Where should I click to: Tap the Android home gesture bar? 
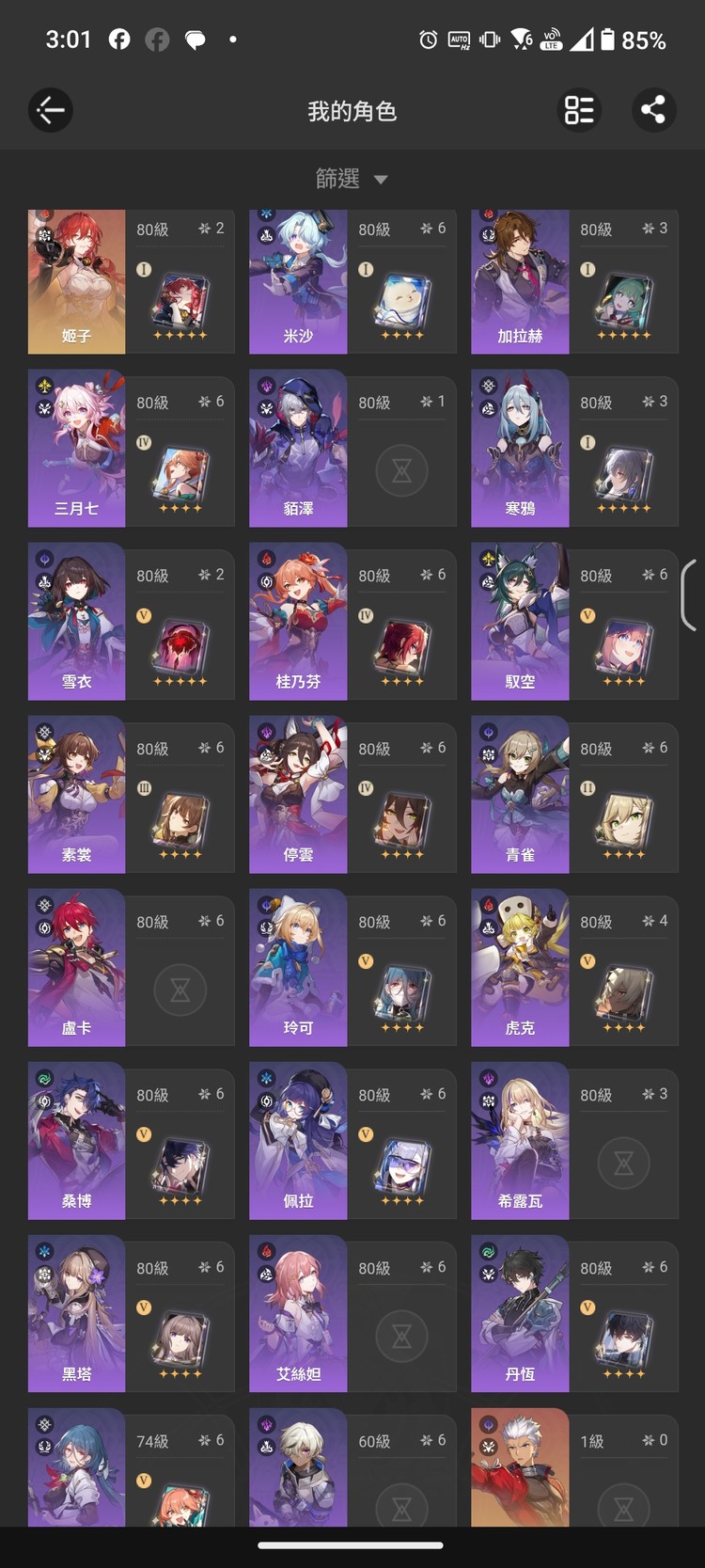pyautogui.click(x=351, y=1544)
